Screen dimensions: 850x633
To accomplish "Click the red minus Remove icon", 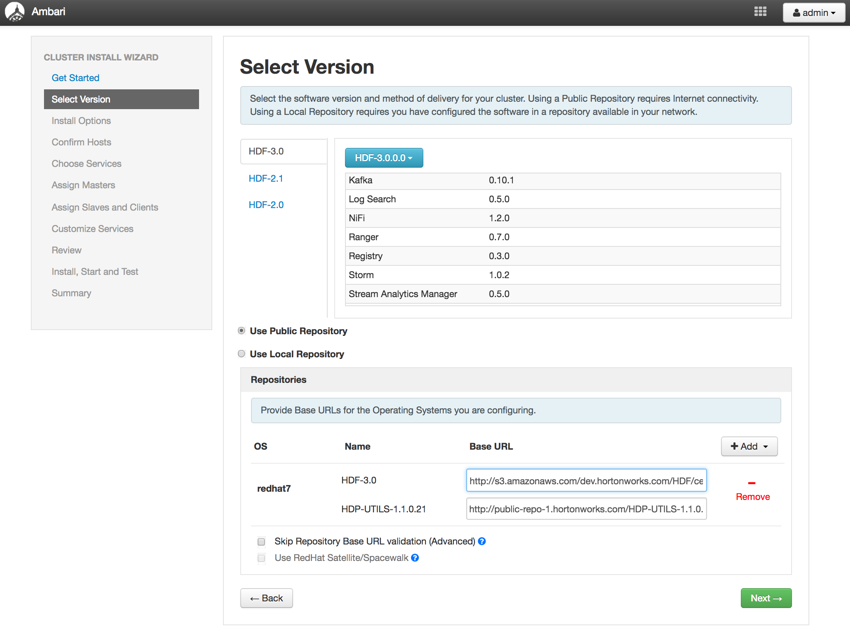I will [752, 483].
